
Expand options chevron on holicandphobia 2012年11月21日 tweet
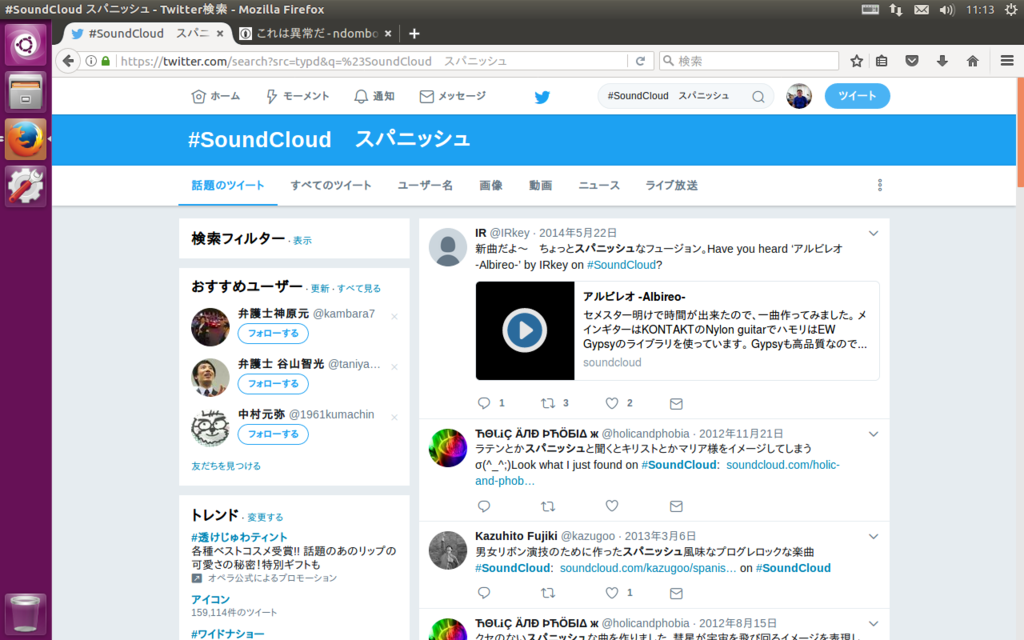(x=873, y=434)
